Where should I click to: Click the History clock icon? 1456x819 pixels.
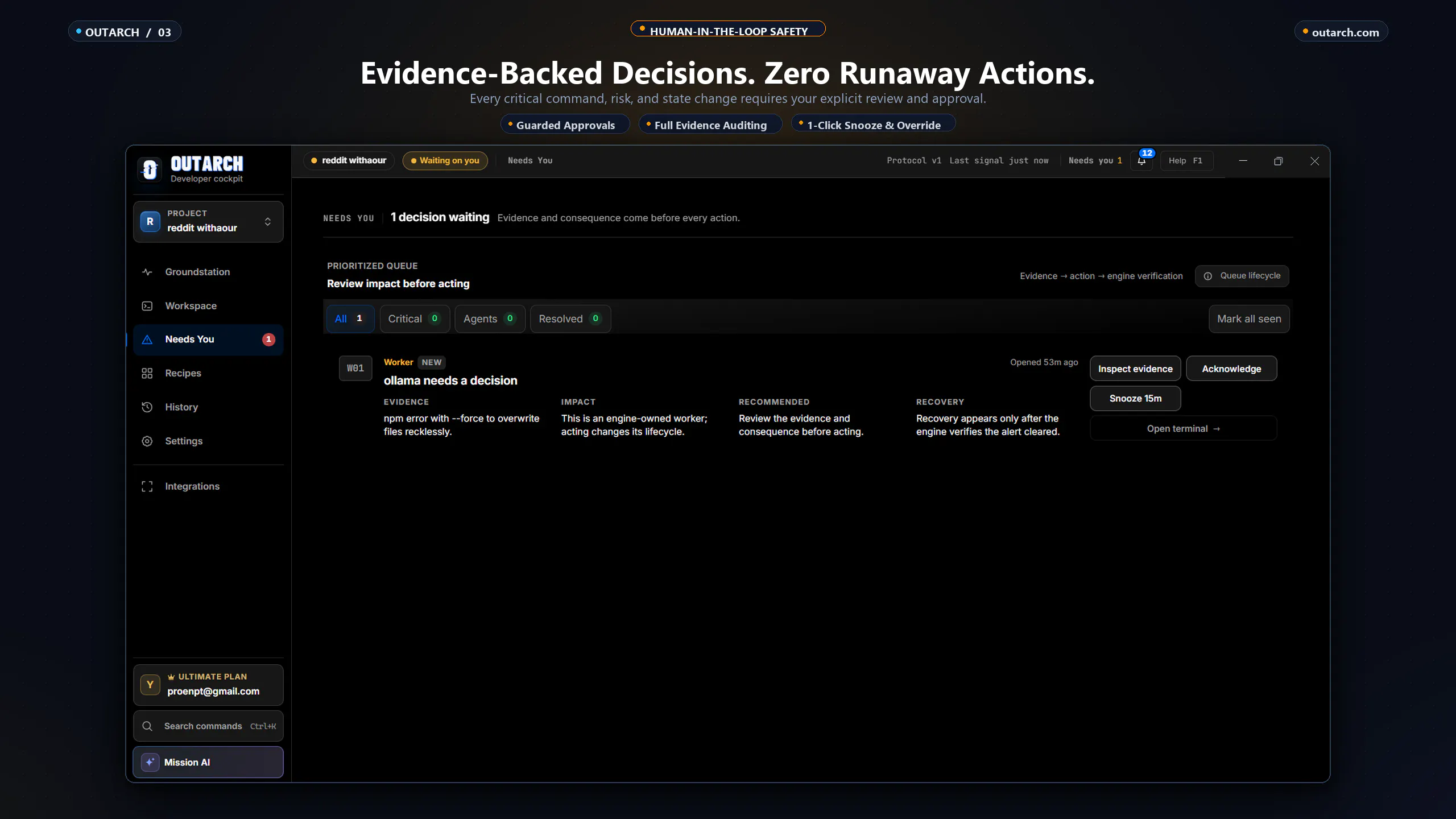click(x=147, y=407)
